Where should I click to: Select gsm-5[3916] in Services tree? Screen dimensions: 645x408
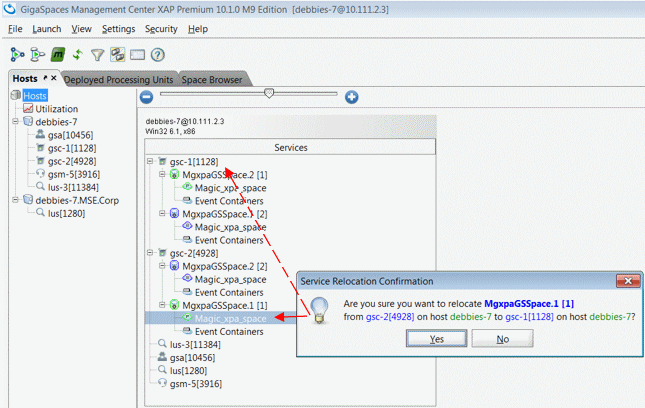tap(196, 384)
